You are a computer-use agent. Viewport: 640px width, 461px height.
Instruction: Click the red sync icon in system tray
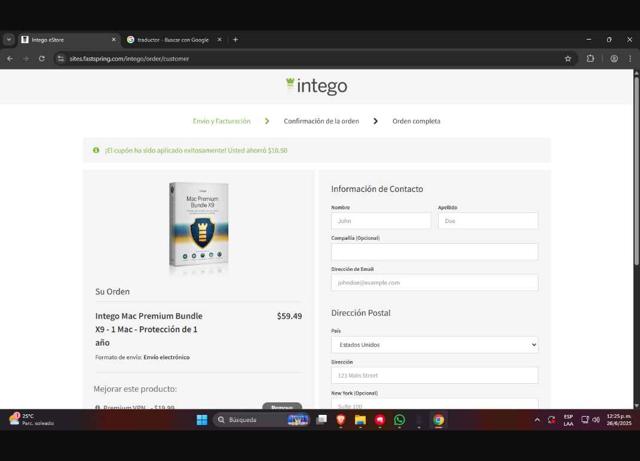[552, 420]
